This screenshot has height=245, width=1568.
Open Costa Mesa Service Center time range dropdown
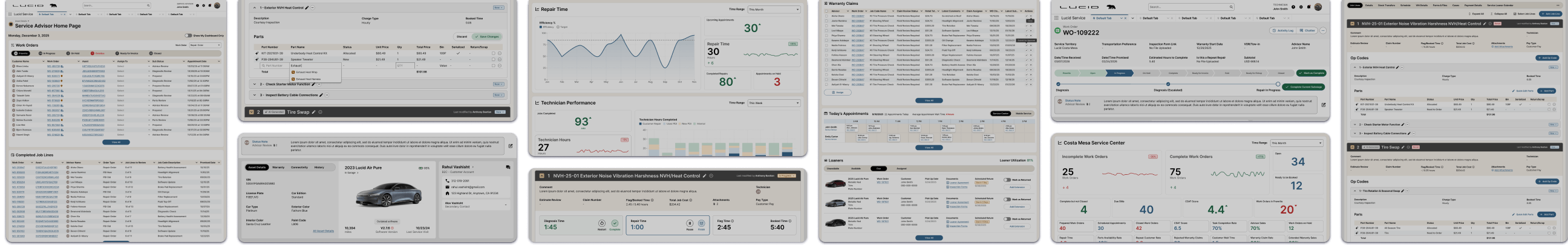[x=1296, y=143]
